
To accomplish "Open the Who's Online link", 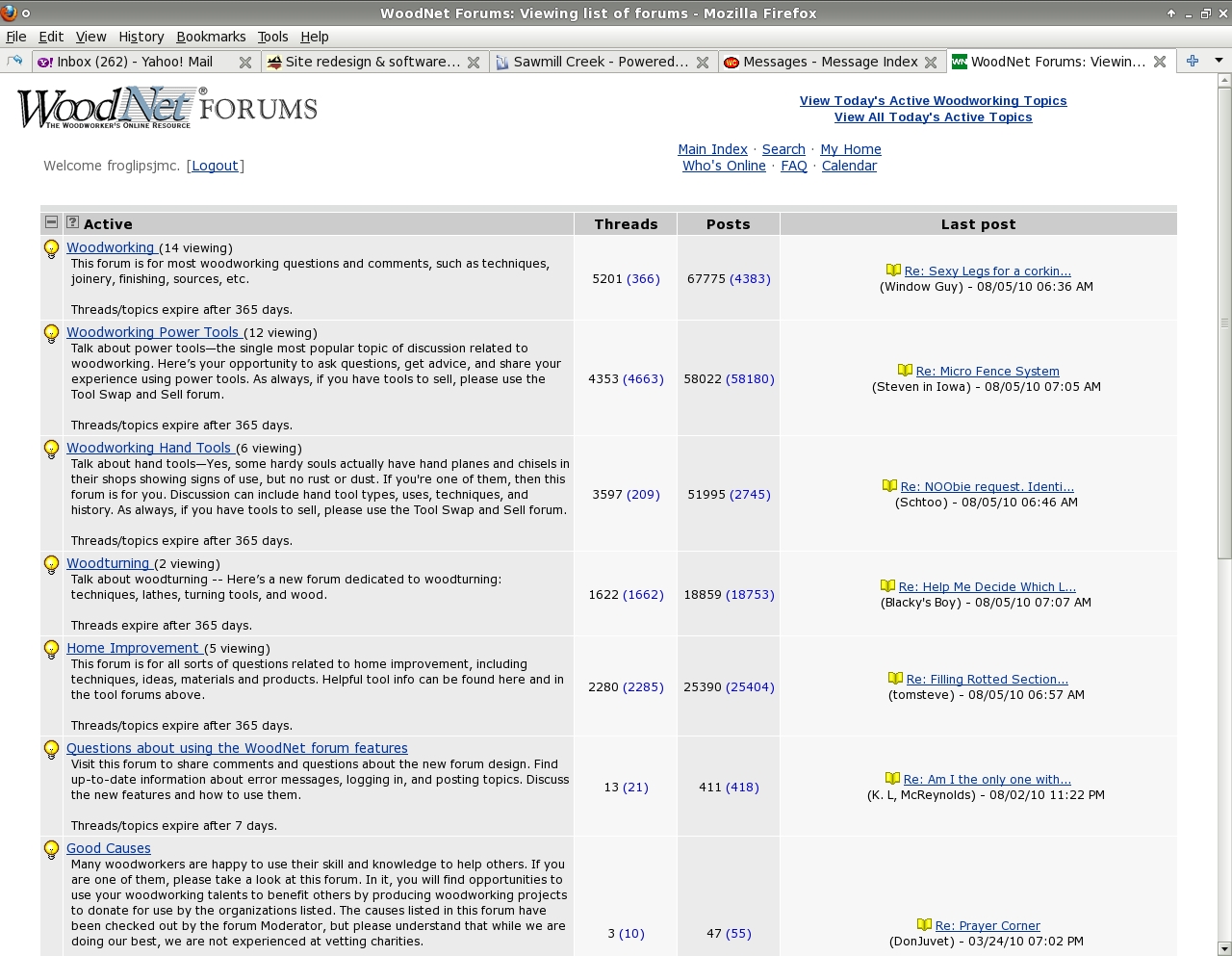I will click(x=724, y=166).
